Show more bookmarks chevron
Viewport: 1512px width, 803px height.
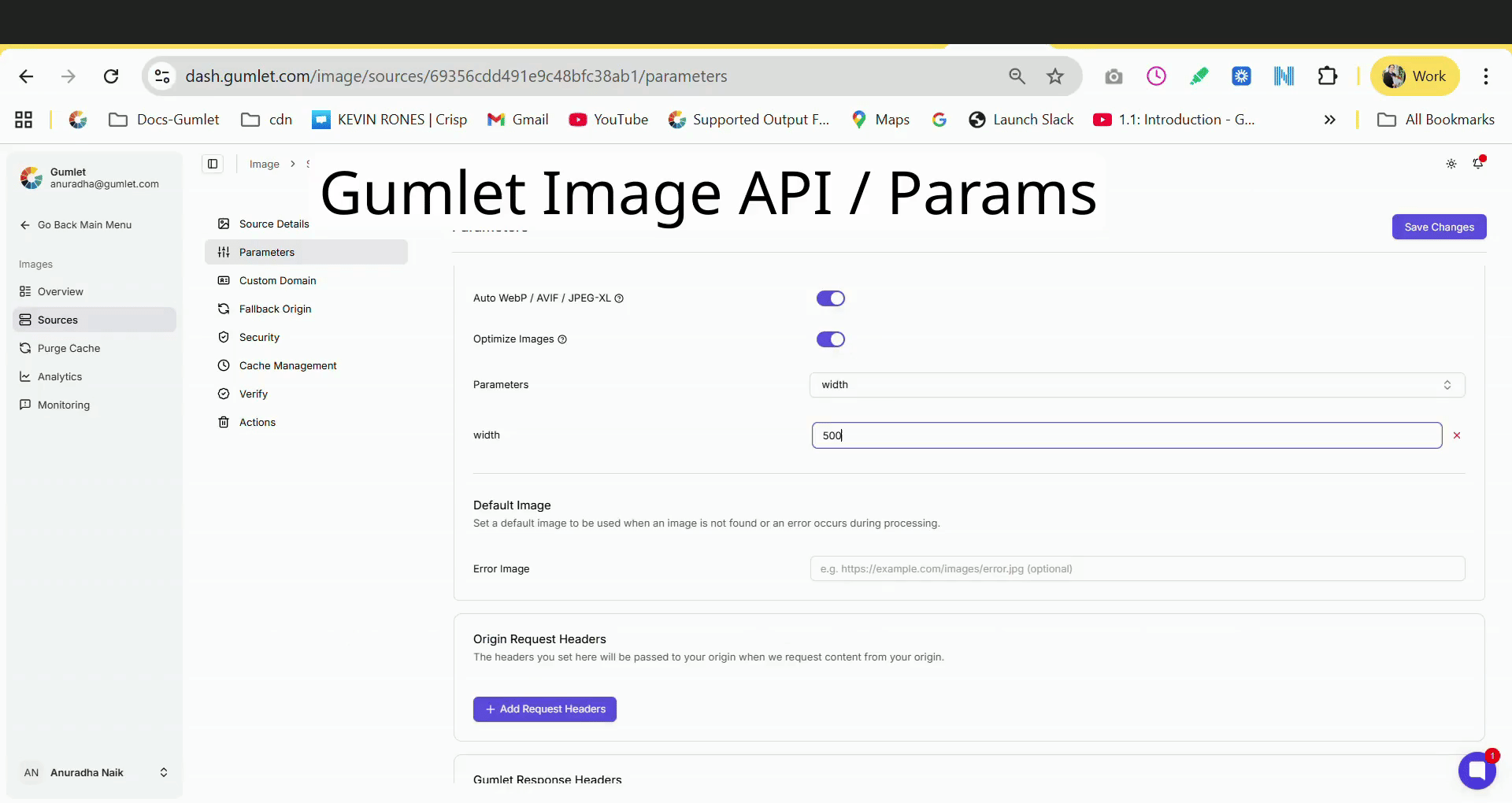(x=1330, y=120)
